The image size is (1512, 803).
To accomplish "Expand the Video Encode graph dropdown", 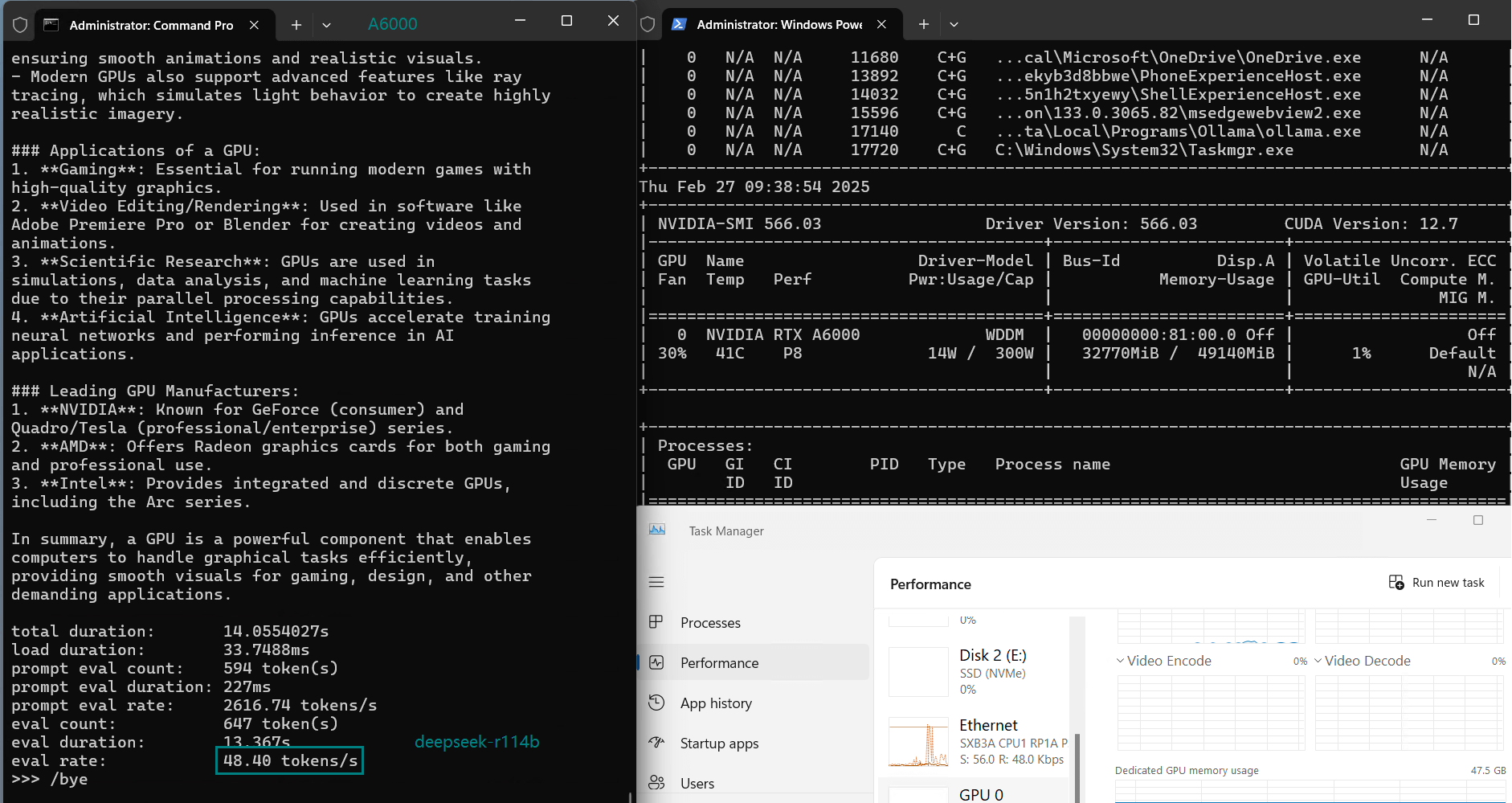I will click(x=1120, y=661).
